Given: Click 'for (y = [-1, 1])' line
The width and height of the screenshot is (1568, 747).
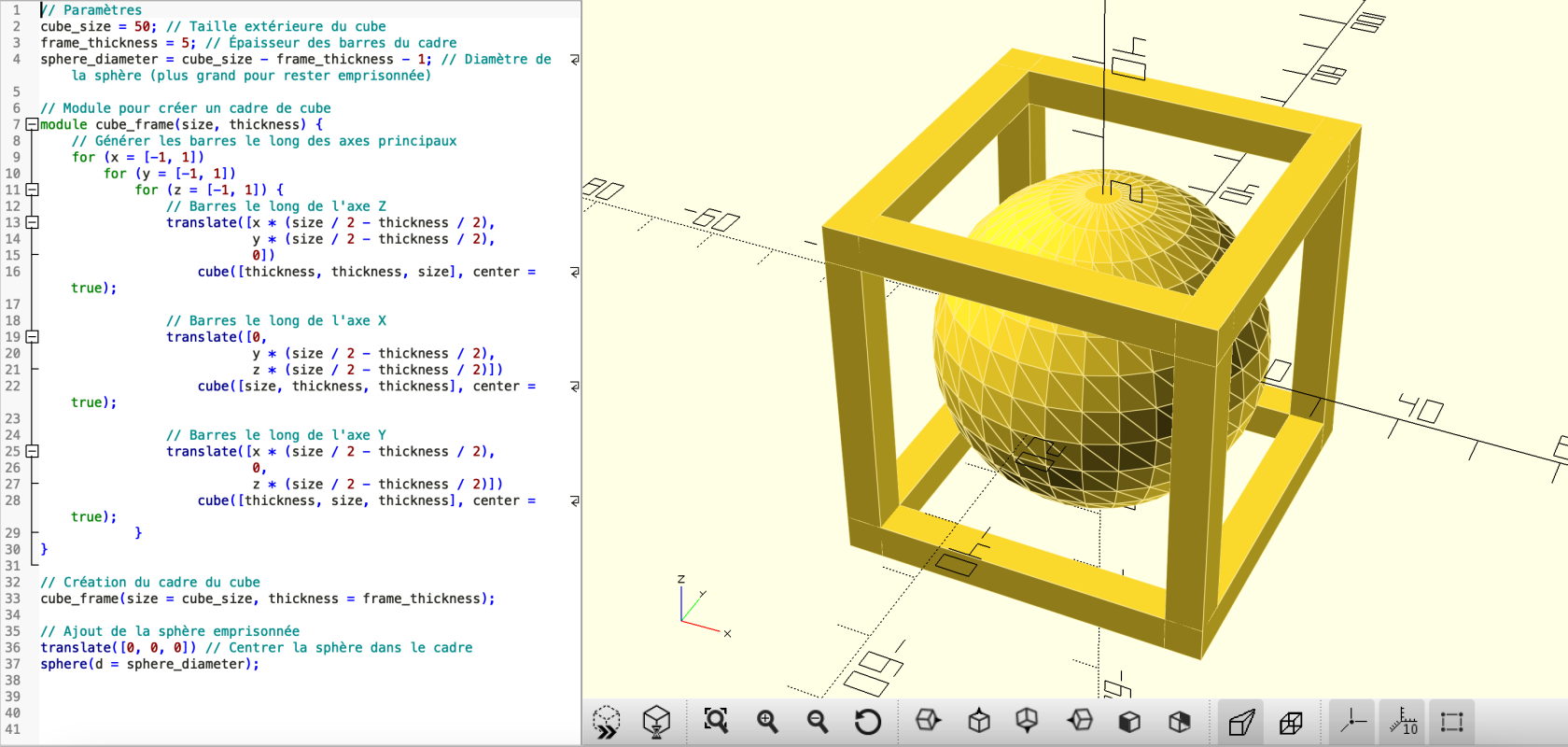Looking at the screenshot, I should point(170,174).
